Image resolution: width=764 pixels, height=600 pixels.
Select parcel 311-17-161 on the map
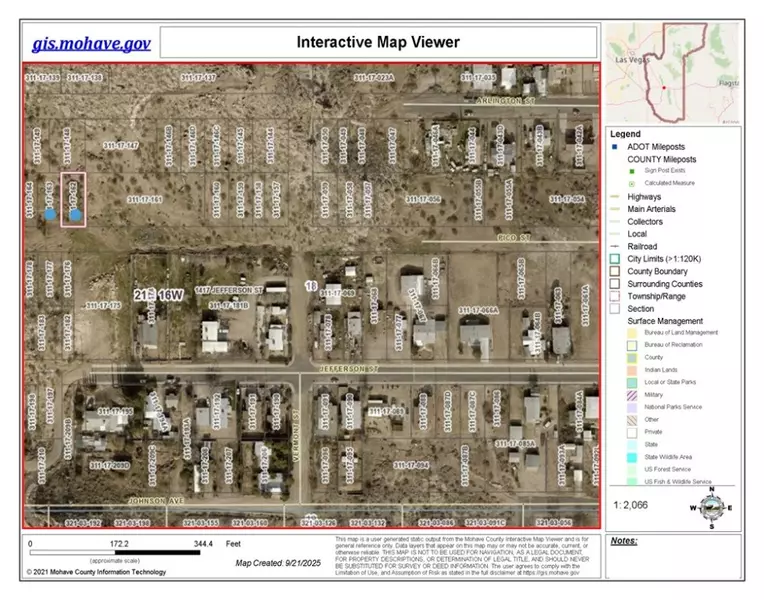(144, 200)
